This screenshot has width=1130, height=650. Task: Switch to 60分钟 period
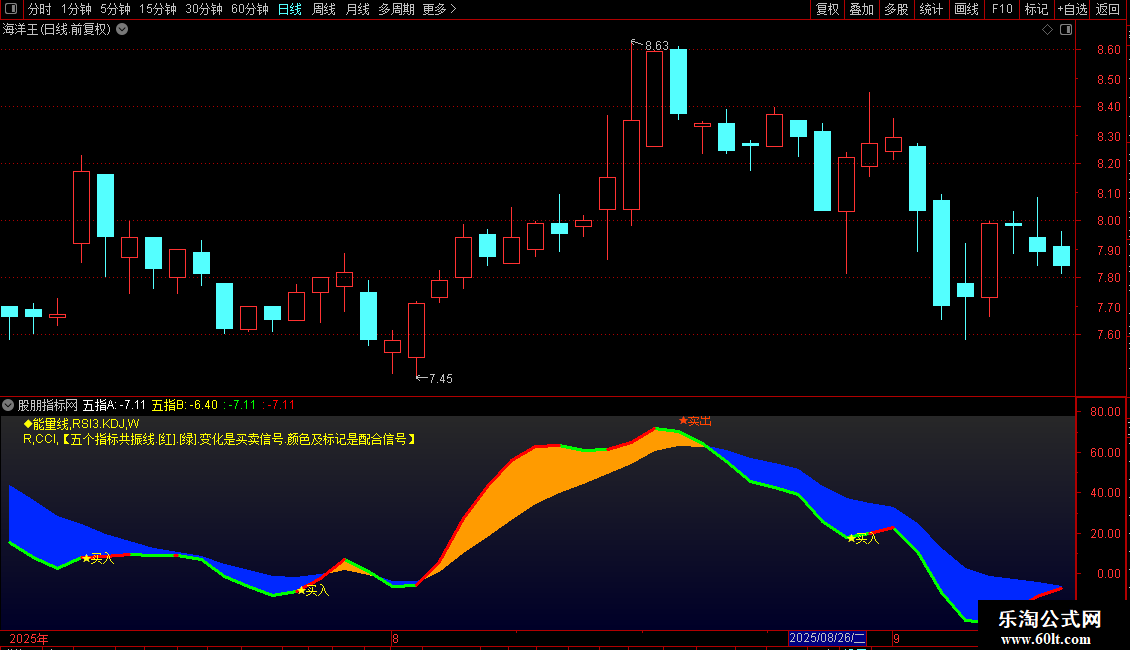(249, 9)
